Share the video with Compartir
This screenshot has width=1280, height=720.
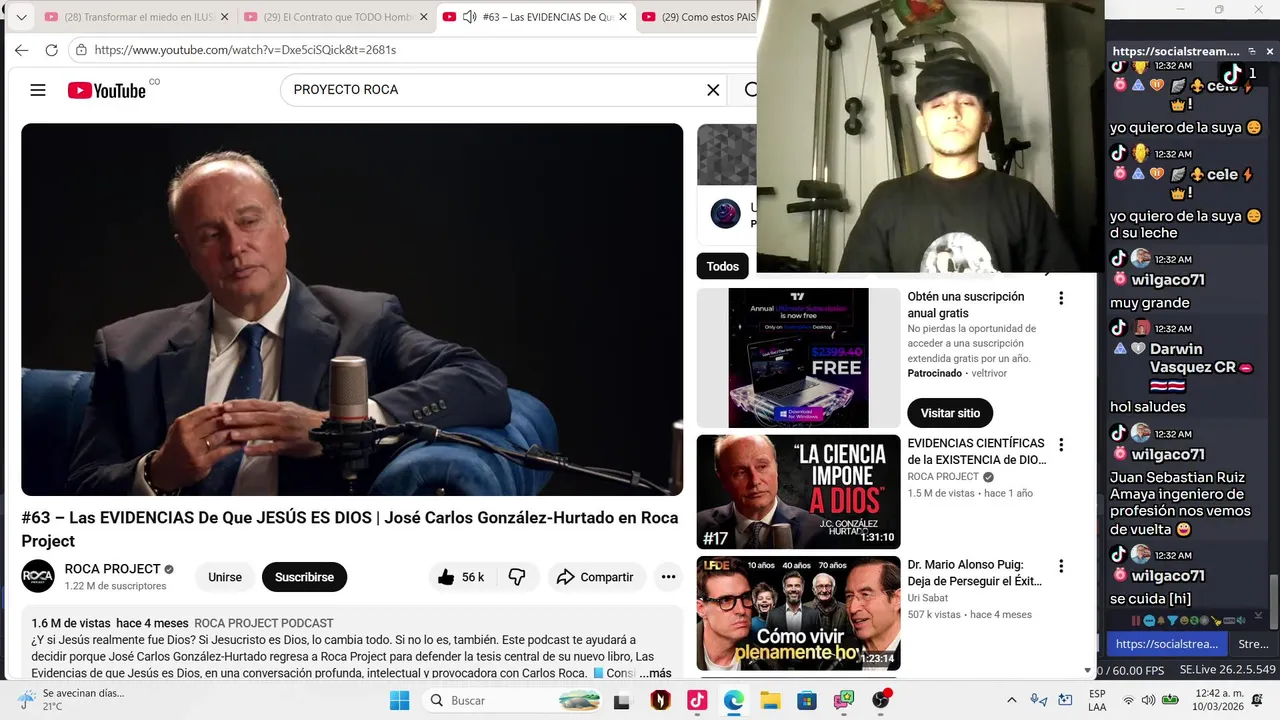click(x=595, y=577)
